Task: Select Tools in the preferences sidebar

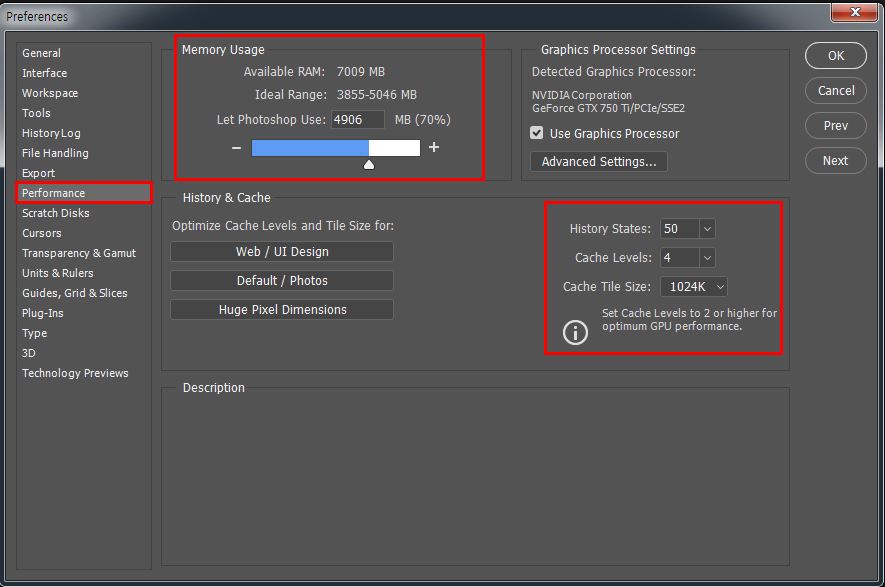Action: click(x=36, y=113)
